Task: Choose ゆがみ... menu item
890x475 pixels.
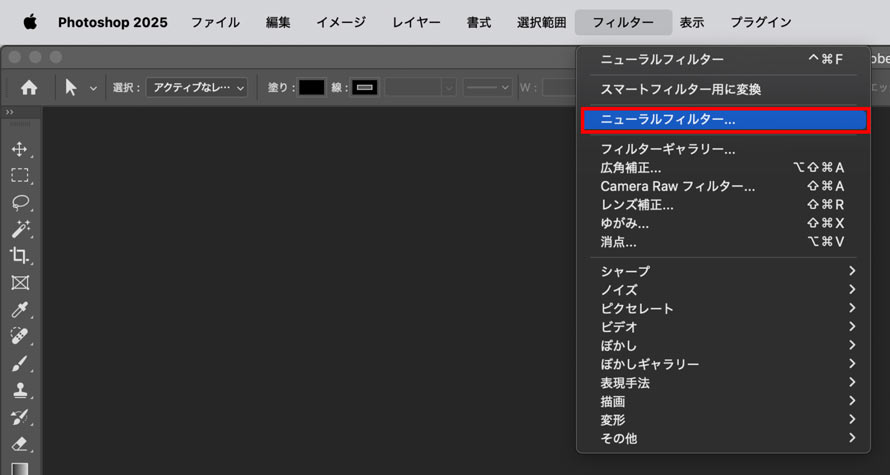Action: coord(723,224)
